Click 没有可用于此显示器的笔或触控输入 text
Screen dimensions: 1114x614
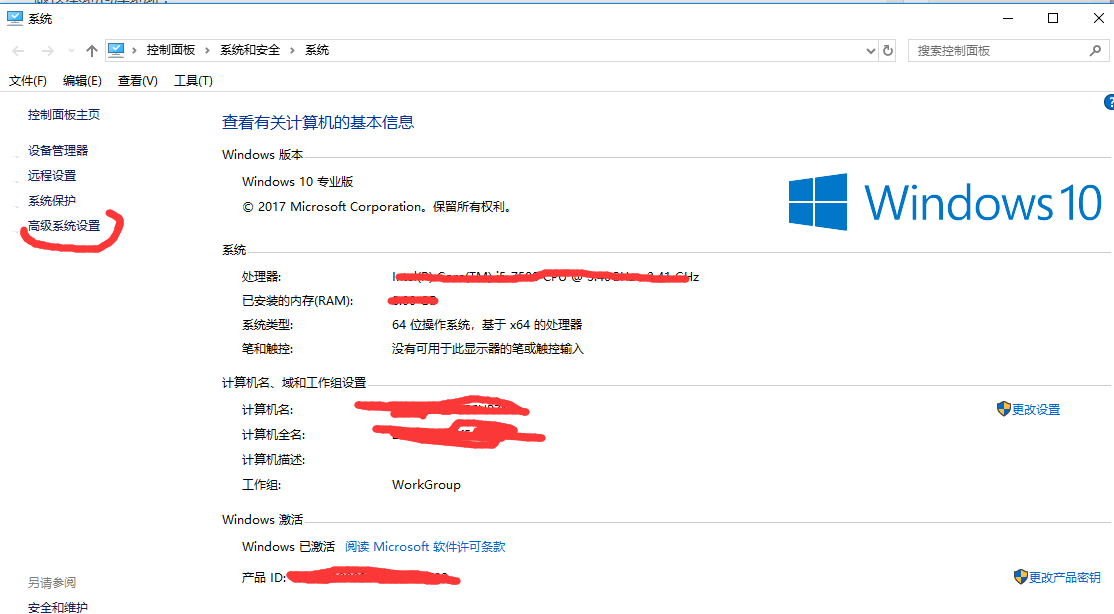tap(487, 349)
